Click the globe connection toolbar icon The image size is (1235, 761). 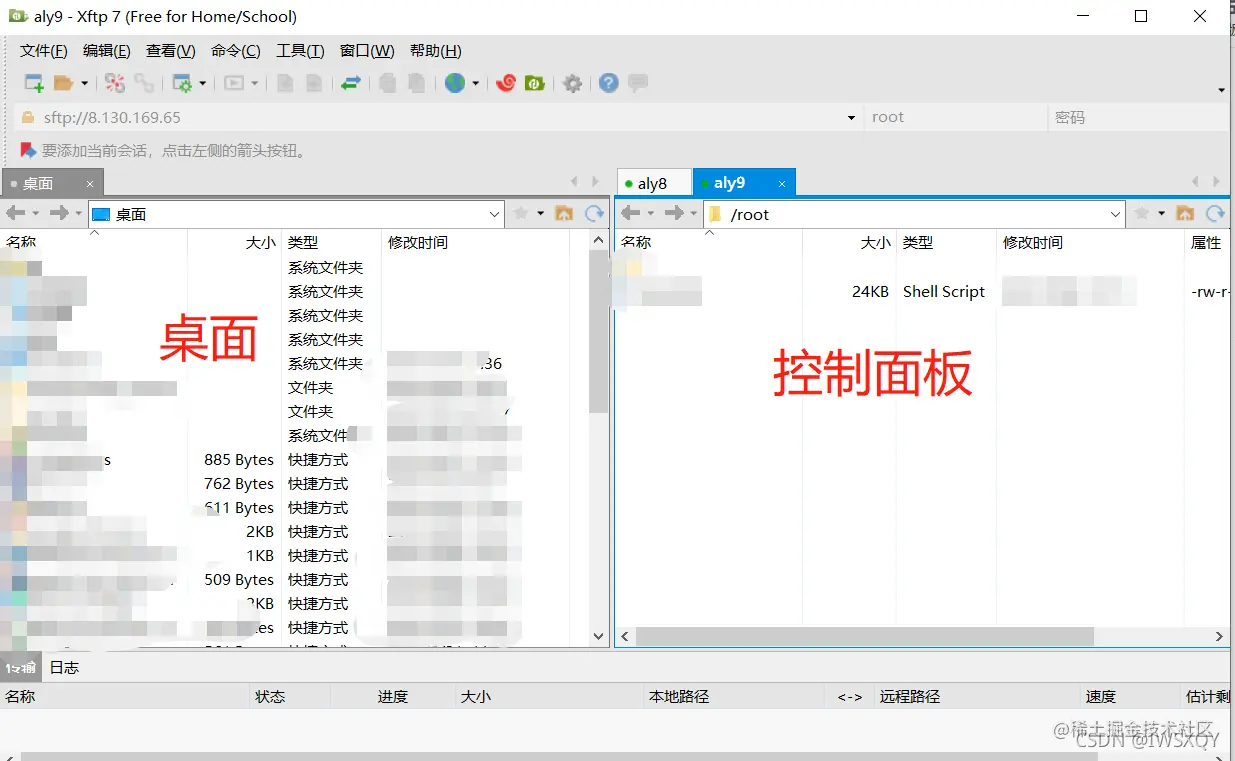pos(455,84)
